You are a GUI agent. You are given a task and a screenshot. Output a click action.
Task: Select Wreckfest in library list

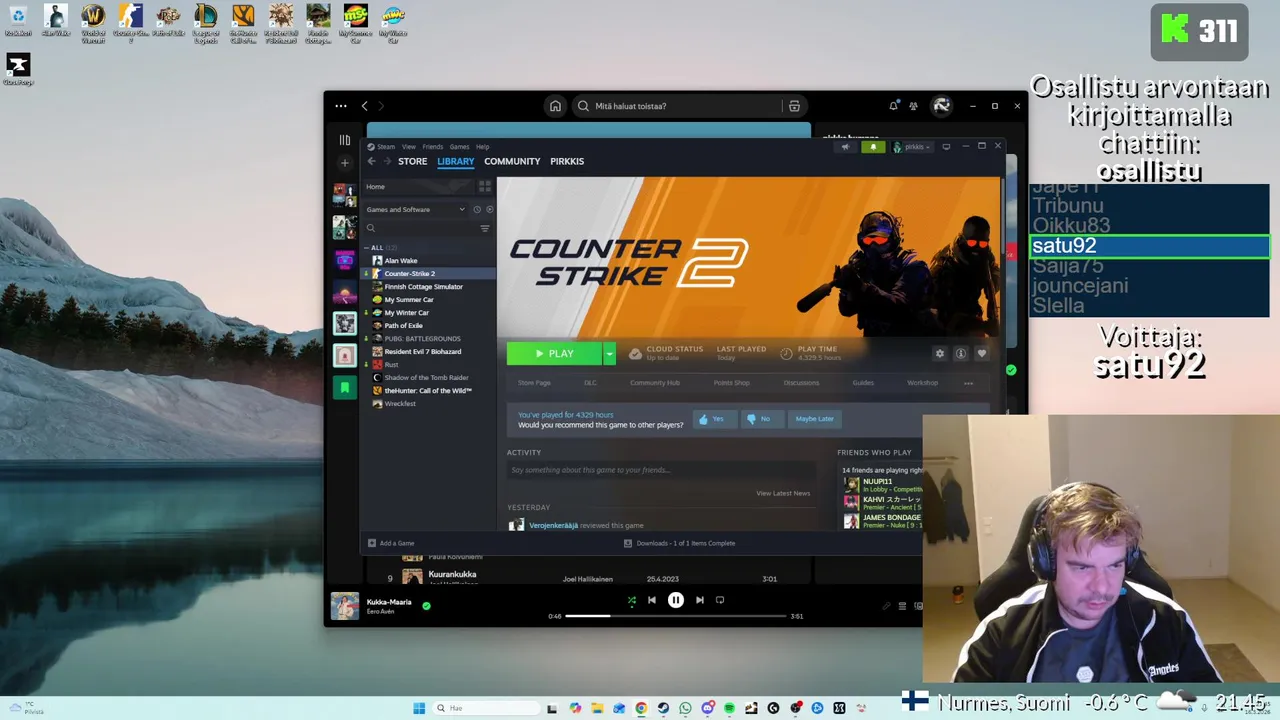400,403
